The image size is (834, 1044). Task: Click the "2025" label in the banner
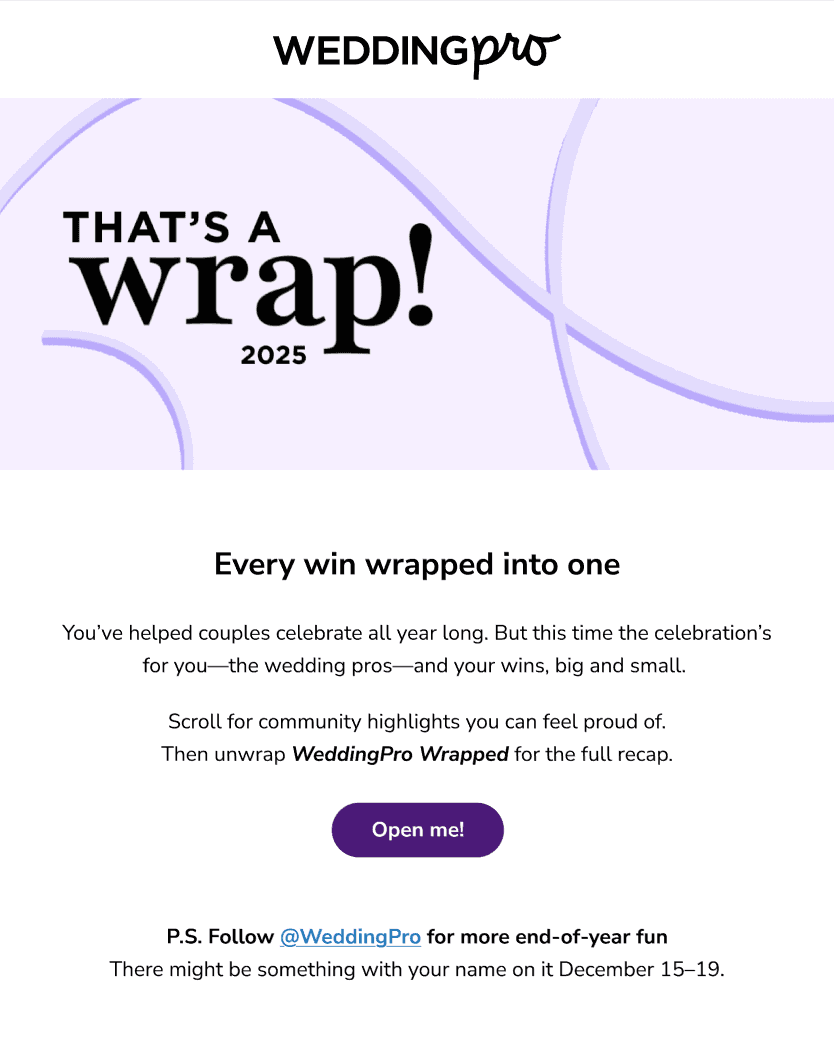[273, 354]
